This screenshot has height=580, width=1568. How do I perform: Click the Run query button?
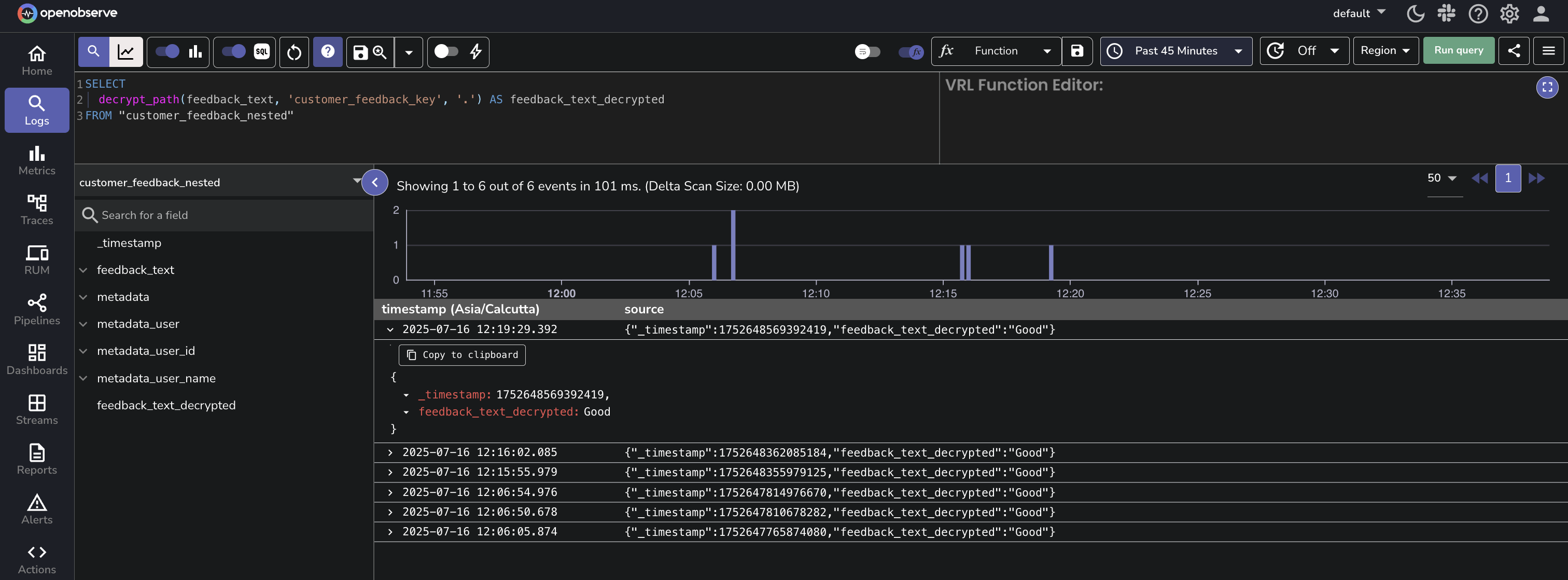coord(1459,50)
